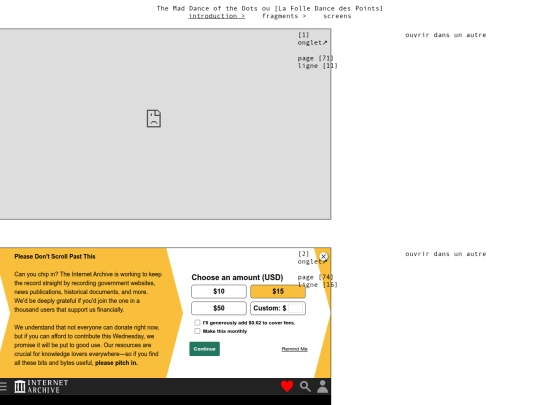The image size is (540, 405).
Task: Open fragment [2] in another tab
Action: click(x=446, y=254)
